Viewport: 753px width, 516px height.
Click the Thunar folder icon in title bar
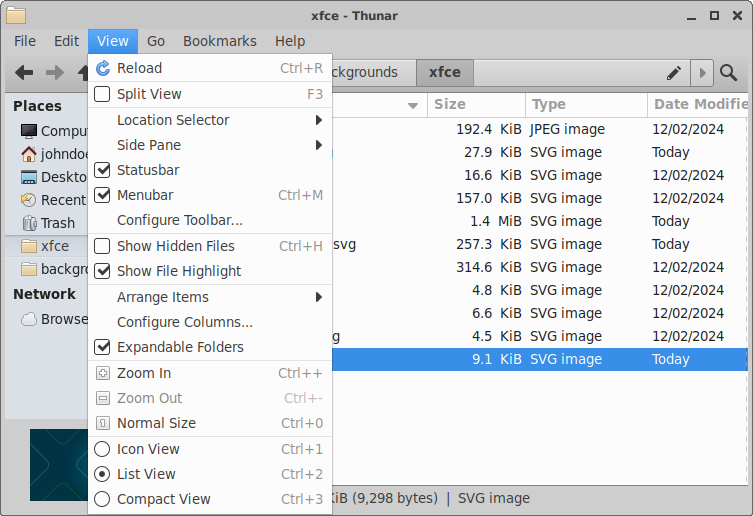[x=16, y=15]
